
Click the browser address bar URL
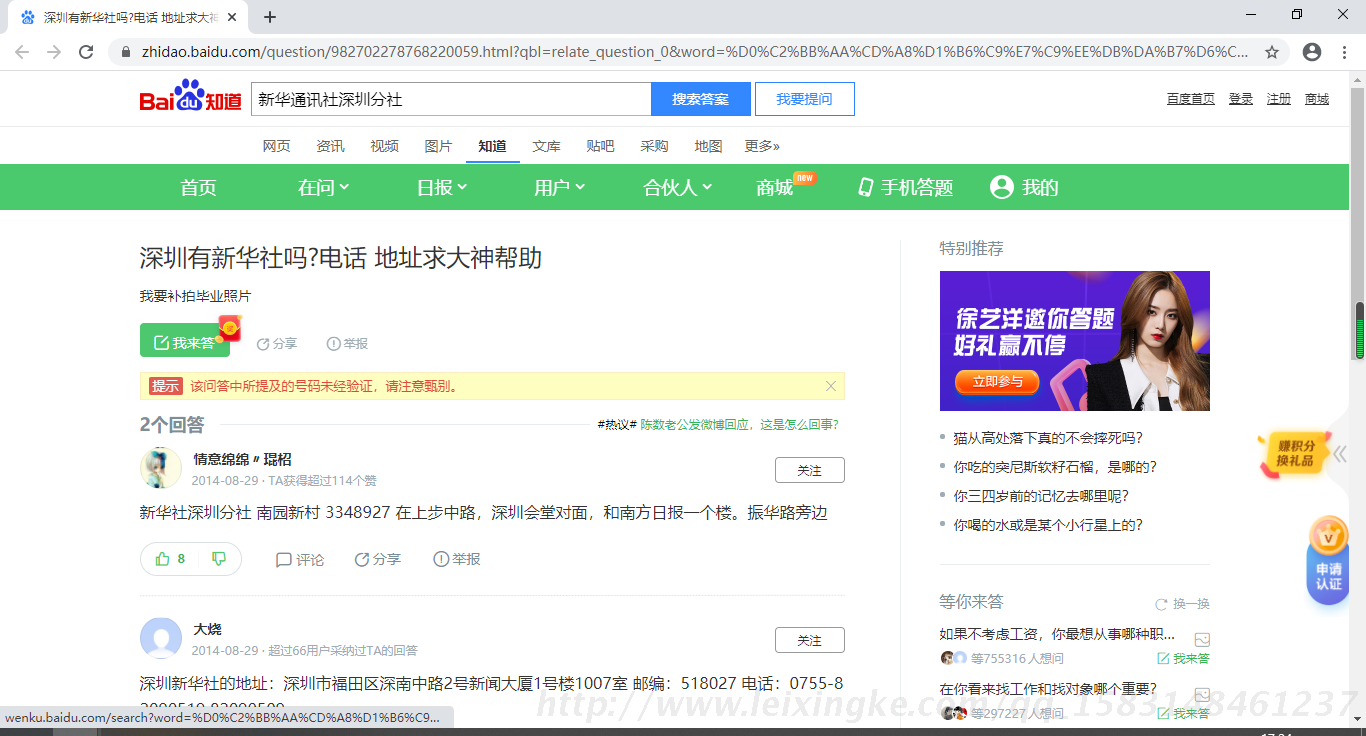click(x=694, y=52)
